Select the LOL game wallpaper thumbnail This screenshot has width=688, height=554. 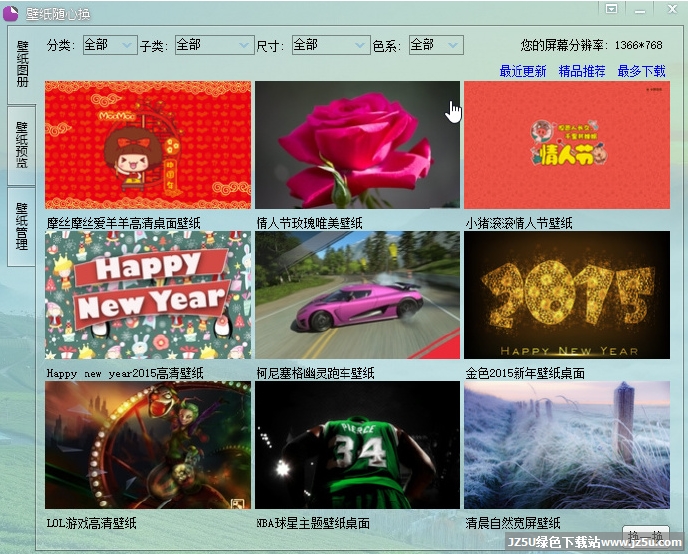click(148, 445)
